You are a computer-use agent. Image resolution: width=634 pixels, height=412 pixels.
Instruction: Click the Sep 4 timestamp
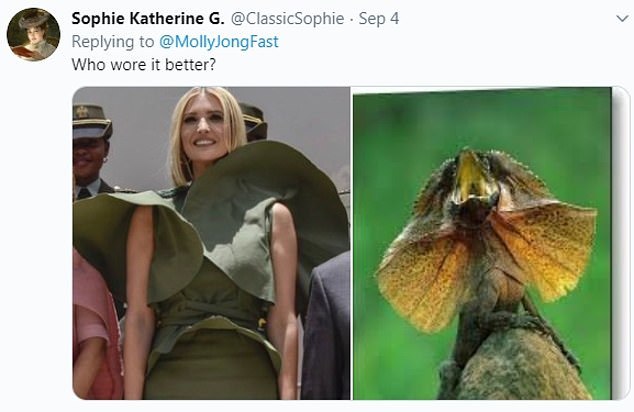[379, 19]
